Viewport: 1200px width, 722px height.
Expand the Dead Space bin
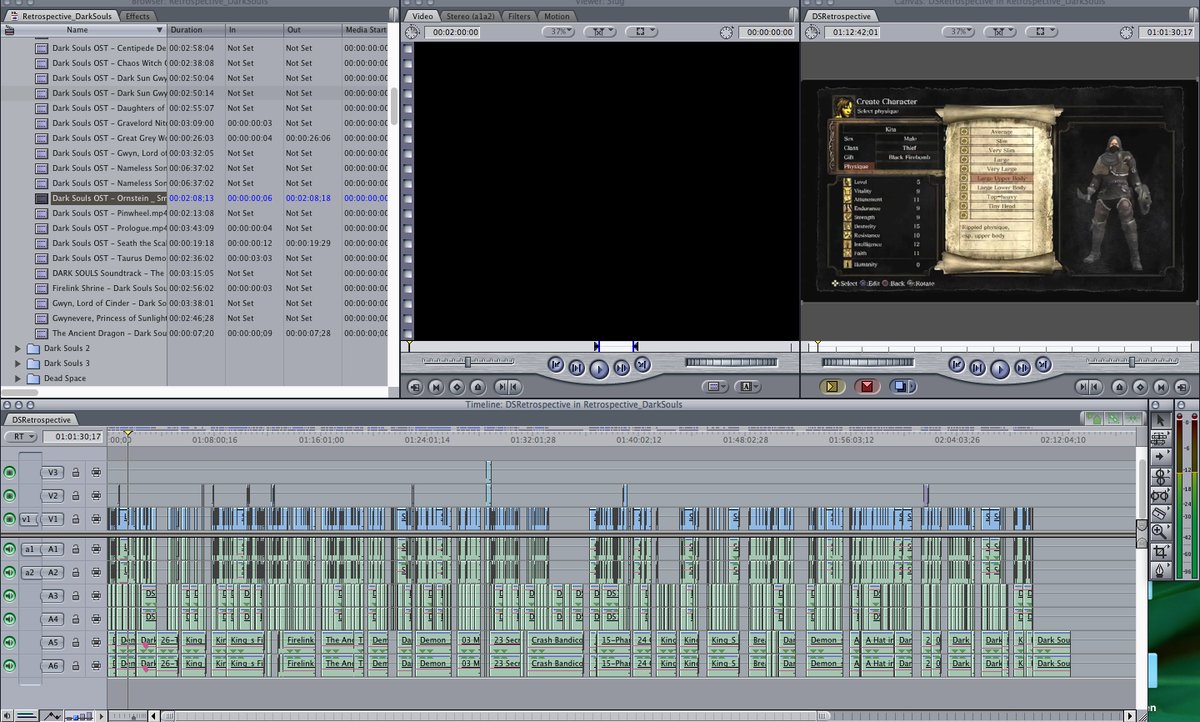(x=18, y=378)
